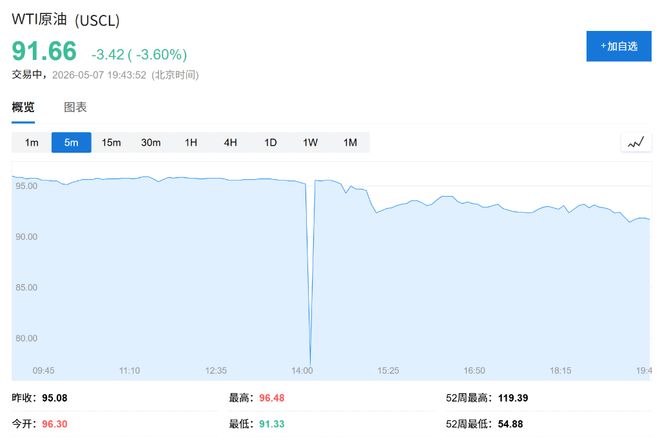Open the line chart type icon

pos(636,142)
